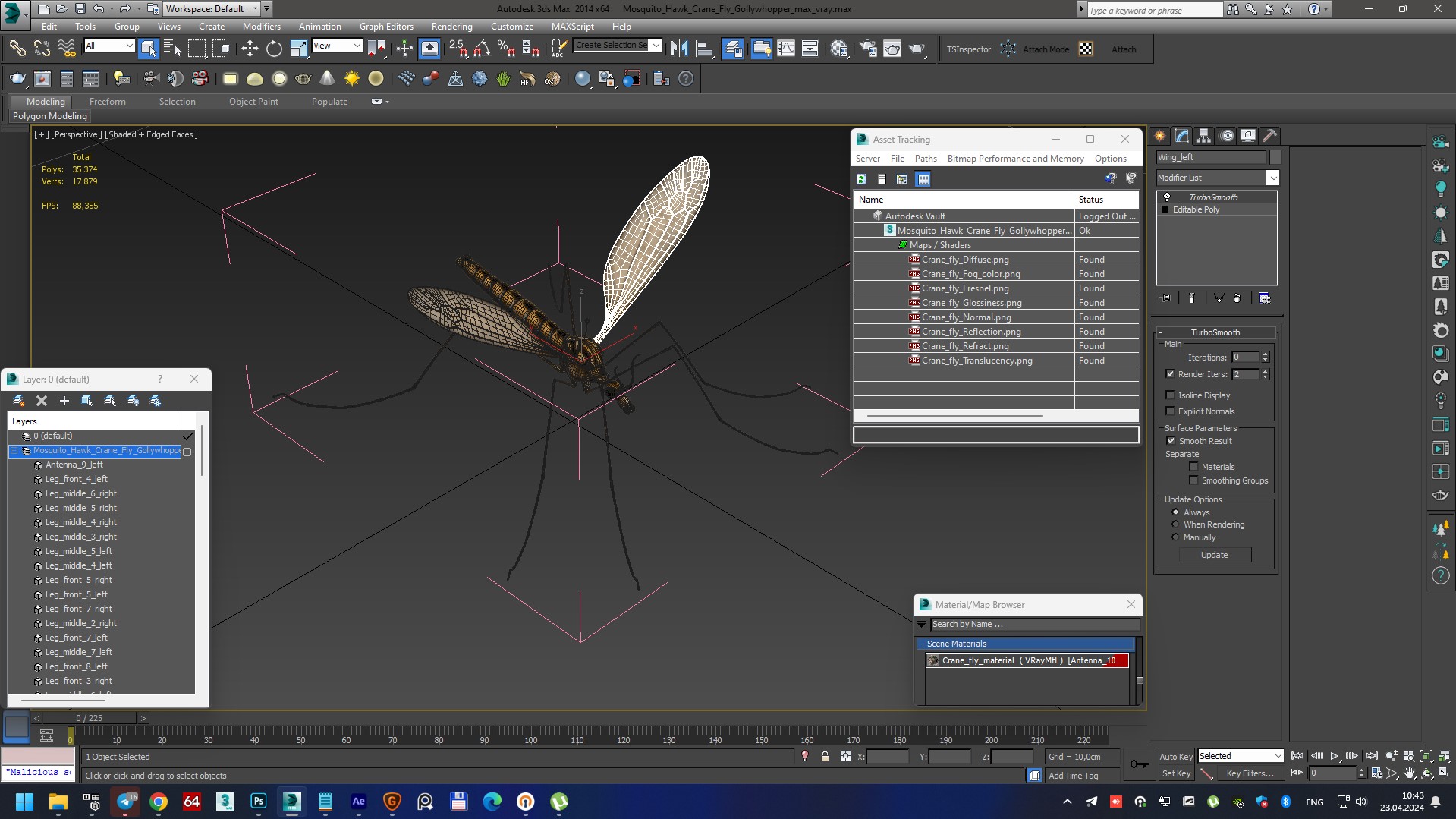1456x819 pixels.
Task: Enable Separate by Smoothing Groups checkbox
Action: coord(1193,480)
